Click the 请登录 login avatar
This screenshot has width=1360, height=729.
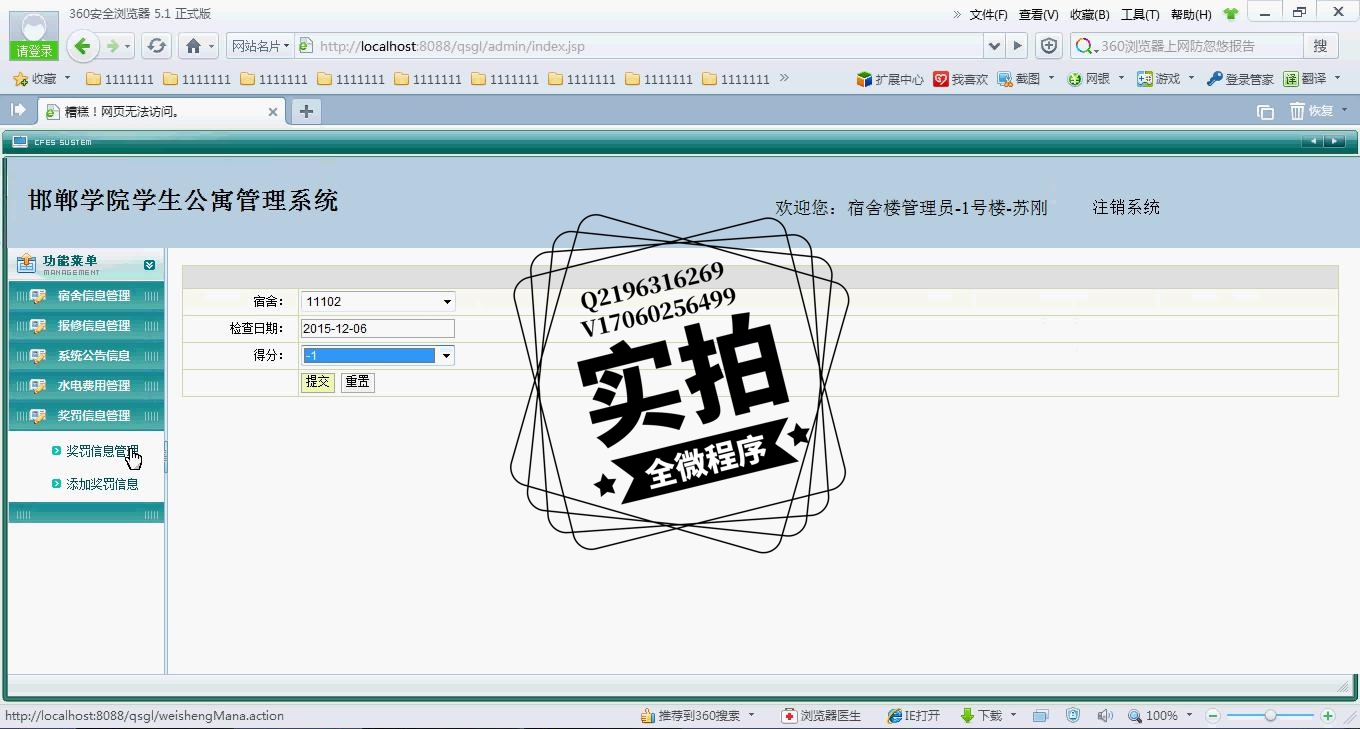pyautogui.click(x=34, y=36)
